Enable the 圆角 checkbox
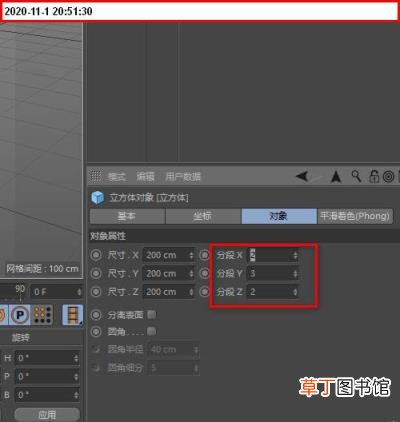Viewport: 400px width, 422px height. (x=151, y=331)
